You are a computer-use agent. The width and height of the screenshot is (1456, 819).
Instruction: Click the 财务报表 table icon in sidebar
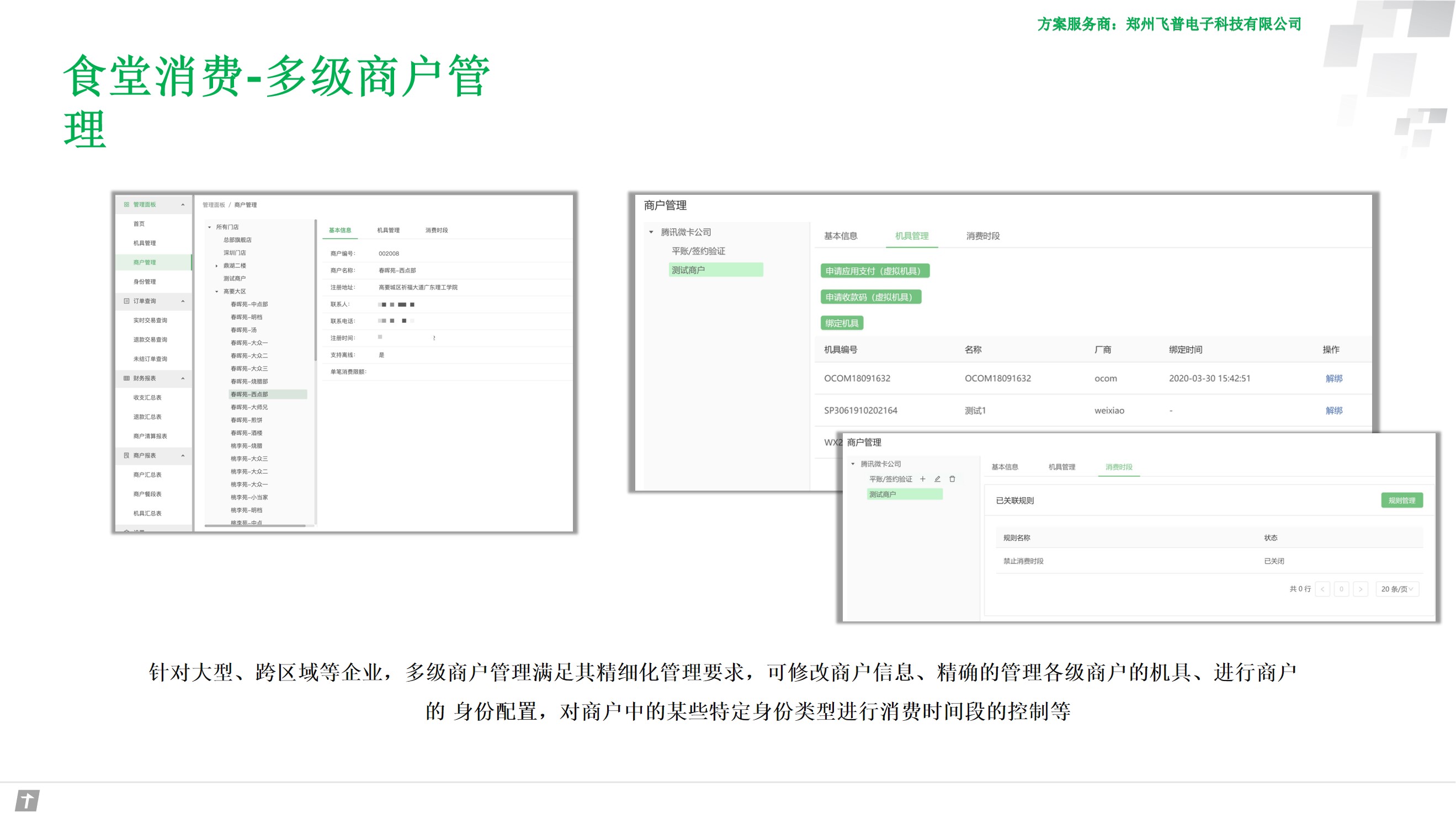126,378
